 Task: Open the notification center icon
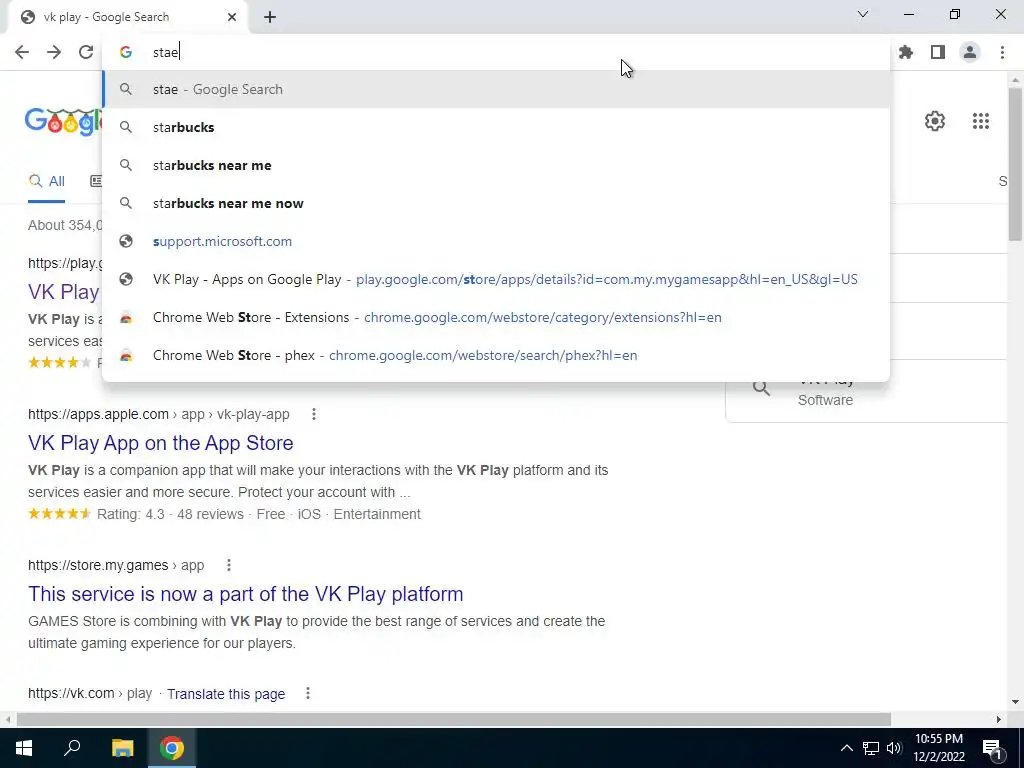[991, 748]
